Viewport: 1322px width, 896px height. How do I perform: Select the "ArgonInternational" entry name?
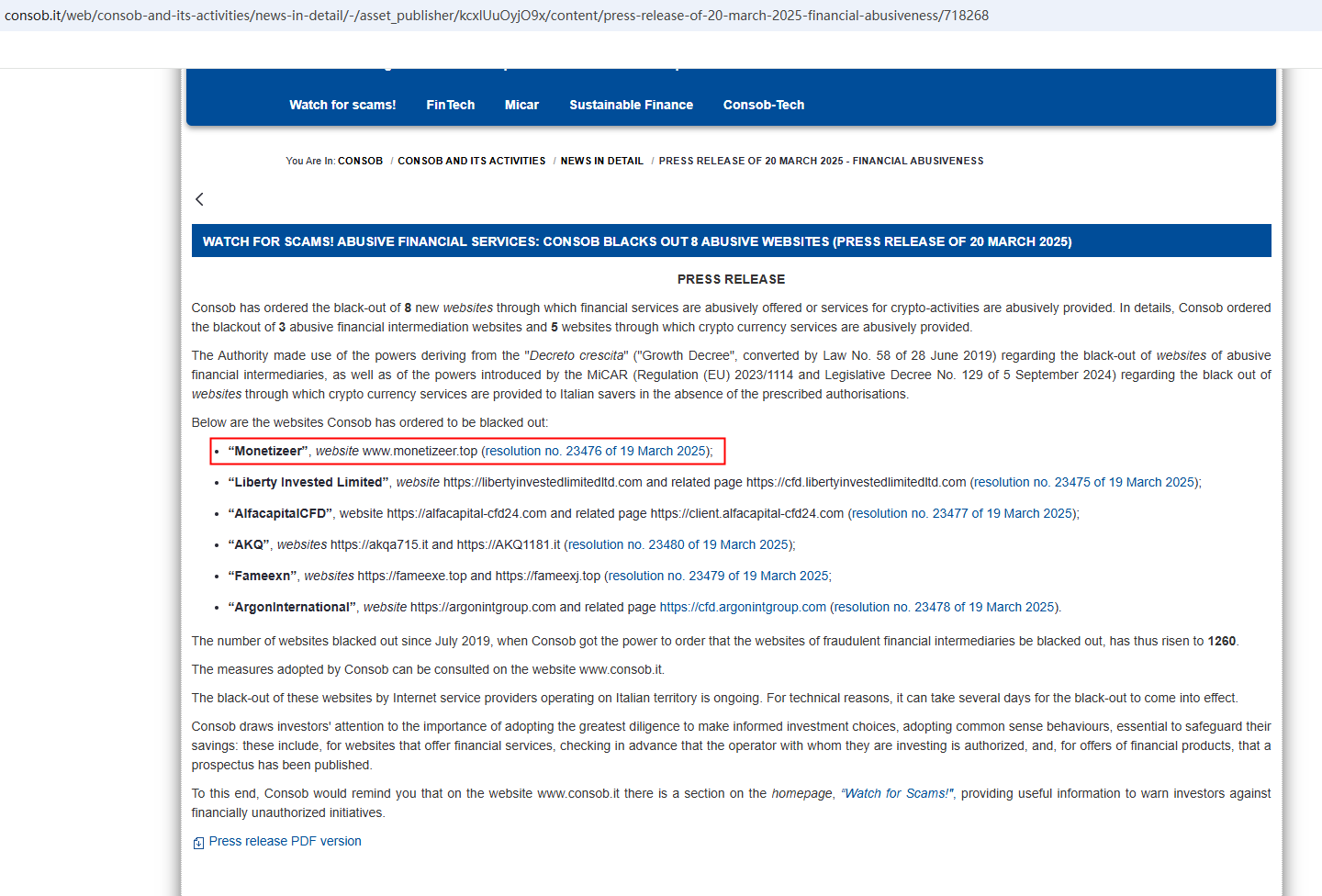(x=292, y=607)
